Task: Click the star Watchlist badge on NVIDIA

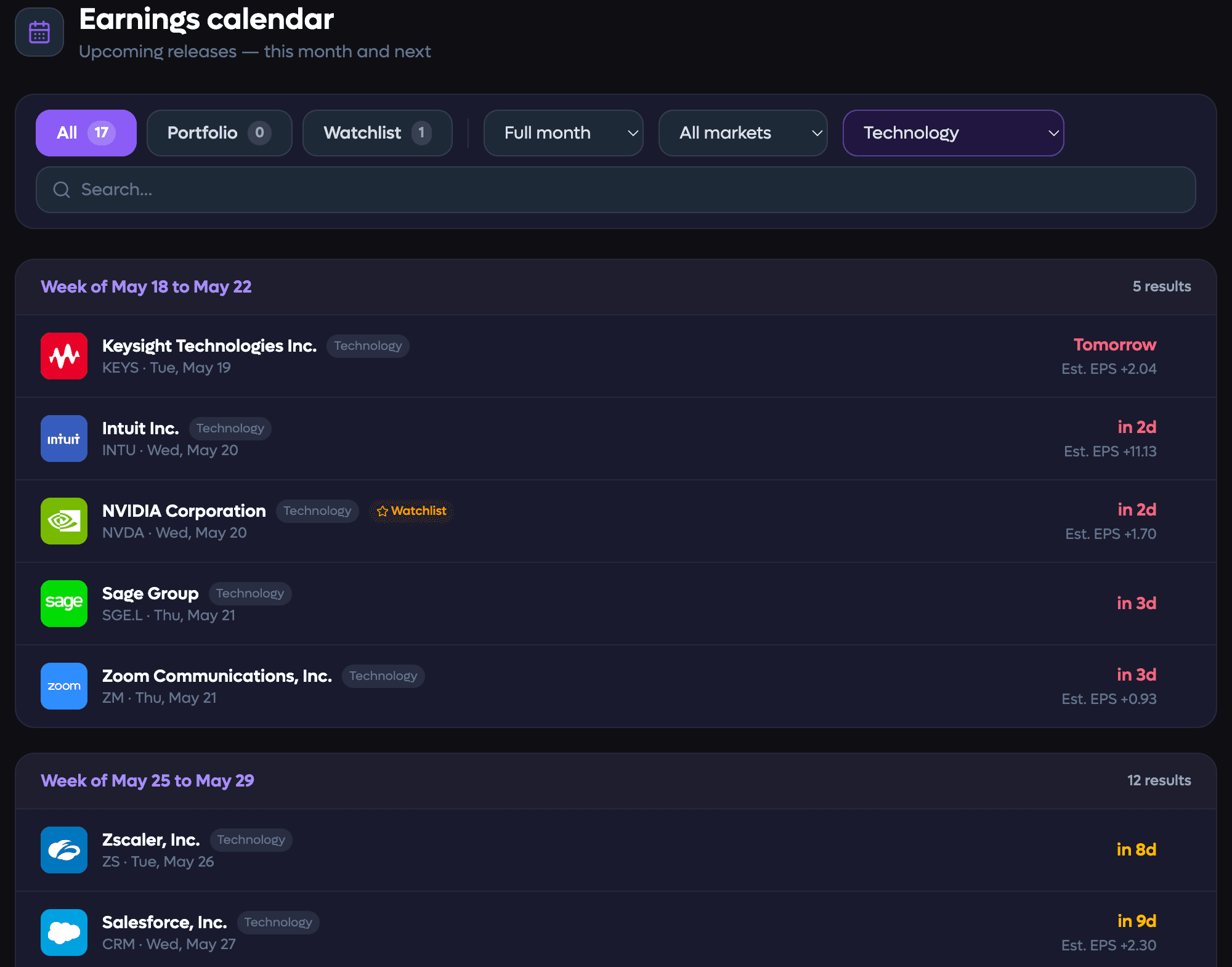Action: [x=411, y=511]
